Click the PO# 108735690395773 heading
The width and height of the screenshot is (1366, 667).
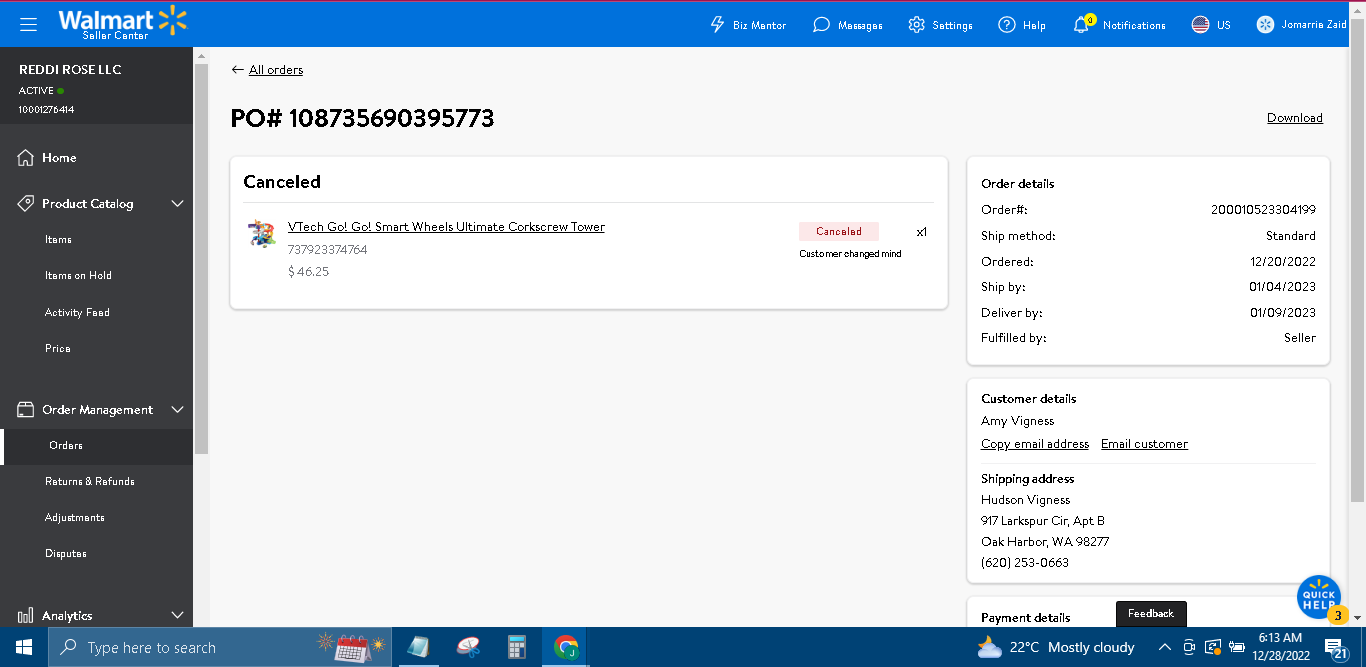[362, 119]
